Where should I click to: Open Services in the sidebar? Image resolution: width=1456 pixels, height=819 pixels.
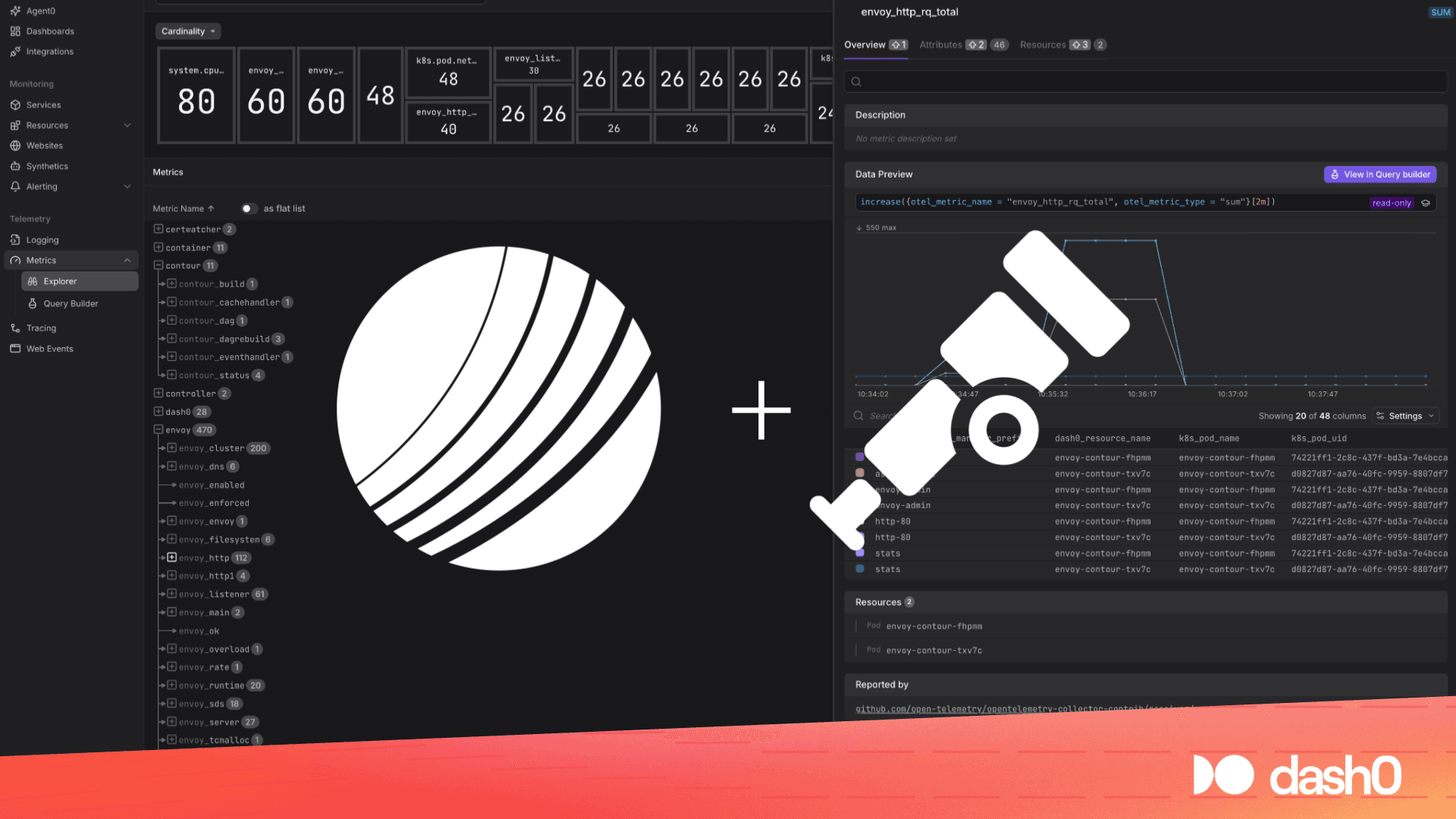pos(43,105)
